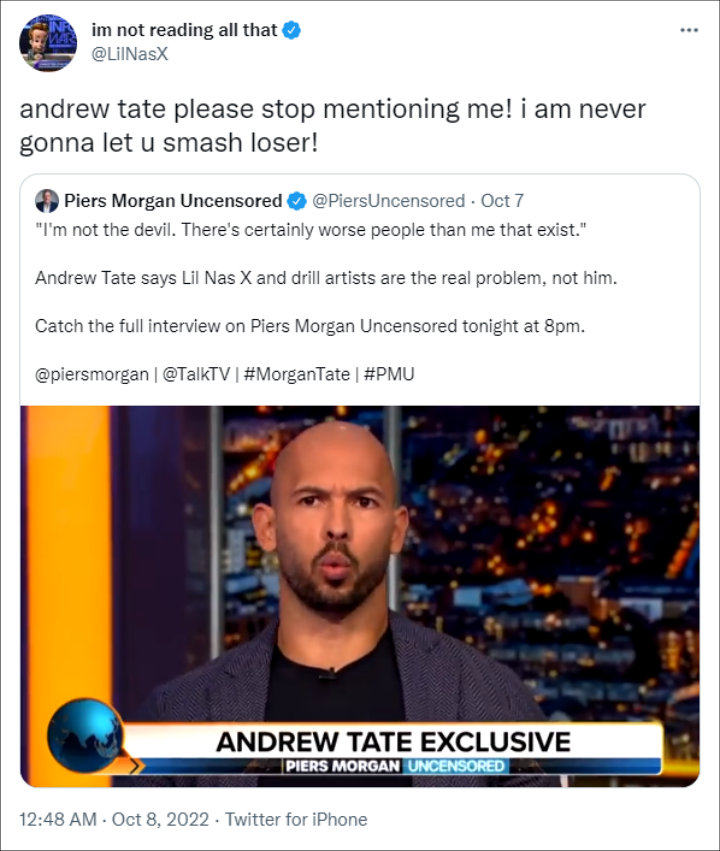This screenshot has width=720, height=851.
Task: Open the @piersmorgan mention
Action: pos(92,374)
